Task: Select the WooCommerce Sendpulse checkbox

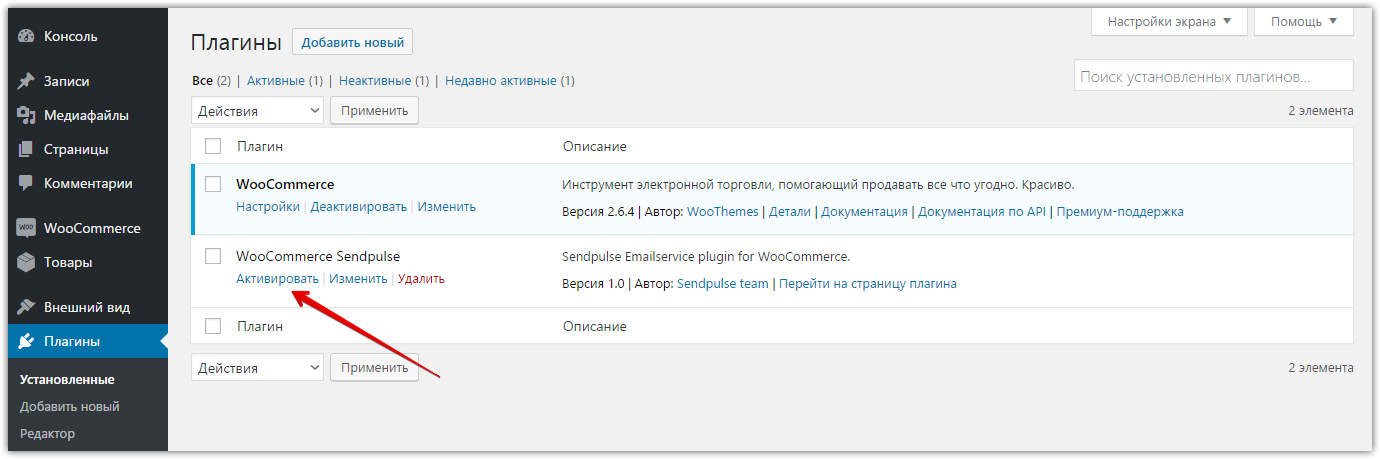Action: pos(213,256)
